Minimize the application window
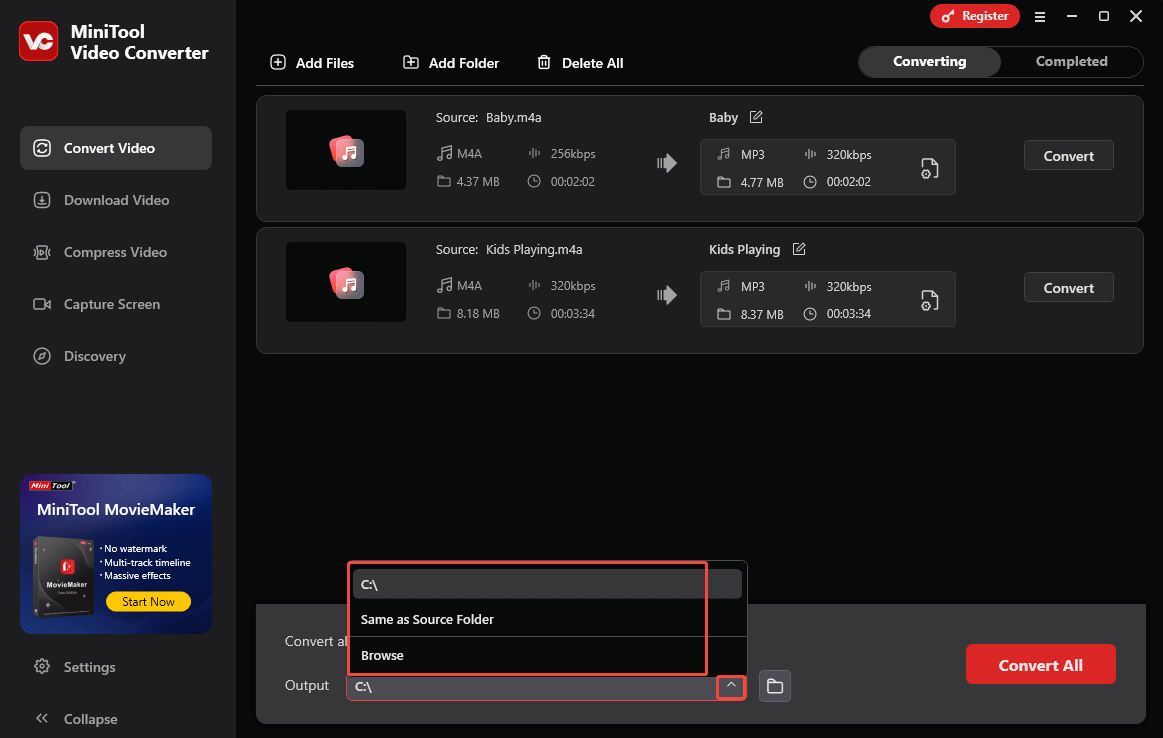1163x738 pixels. 1072,16
